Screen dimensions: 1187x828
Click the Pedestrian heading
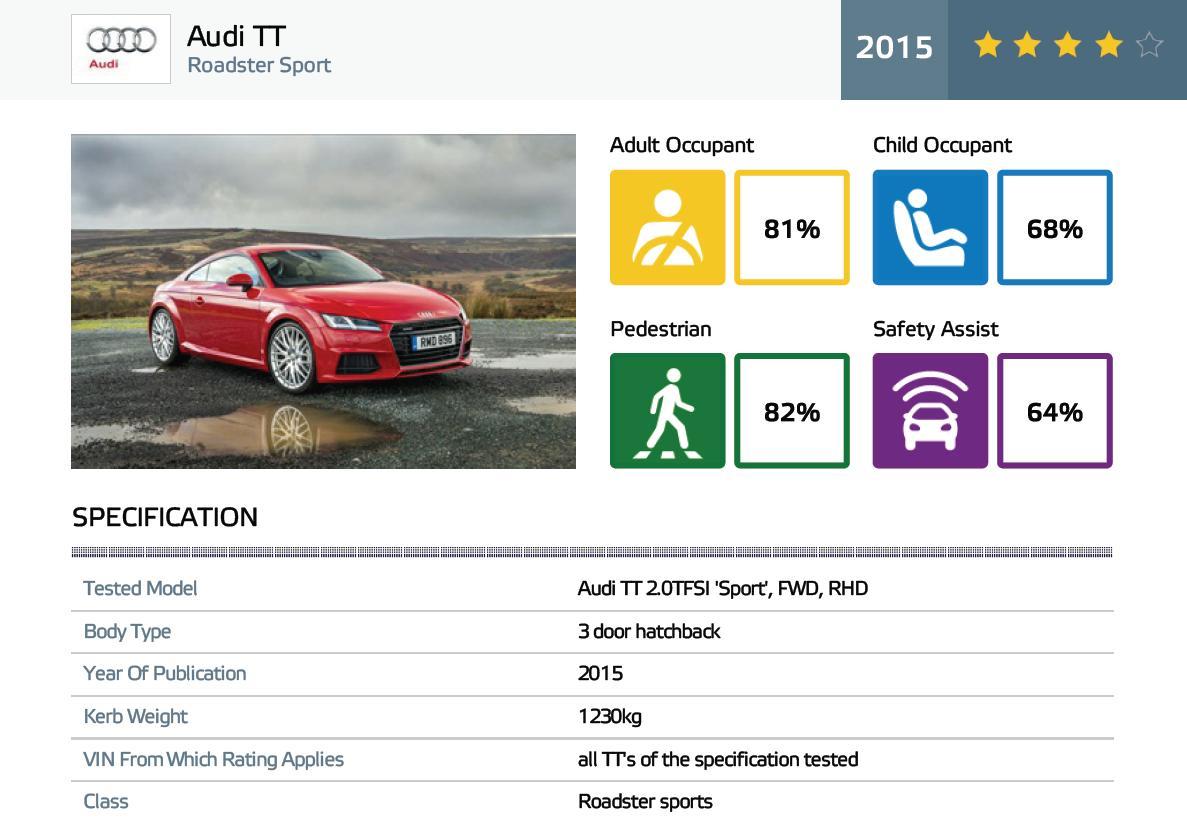[x=661, y=329]
